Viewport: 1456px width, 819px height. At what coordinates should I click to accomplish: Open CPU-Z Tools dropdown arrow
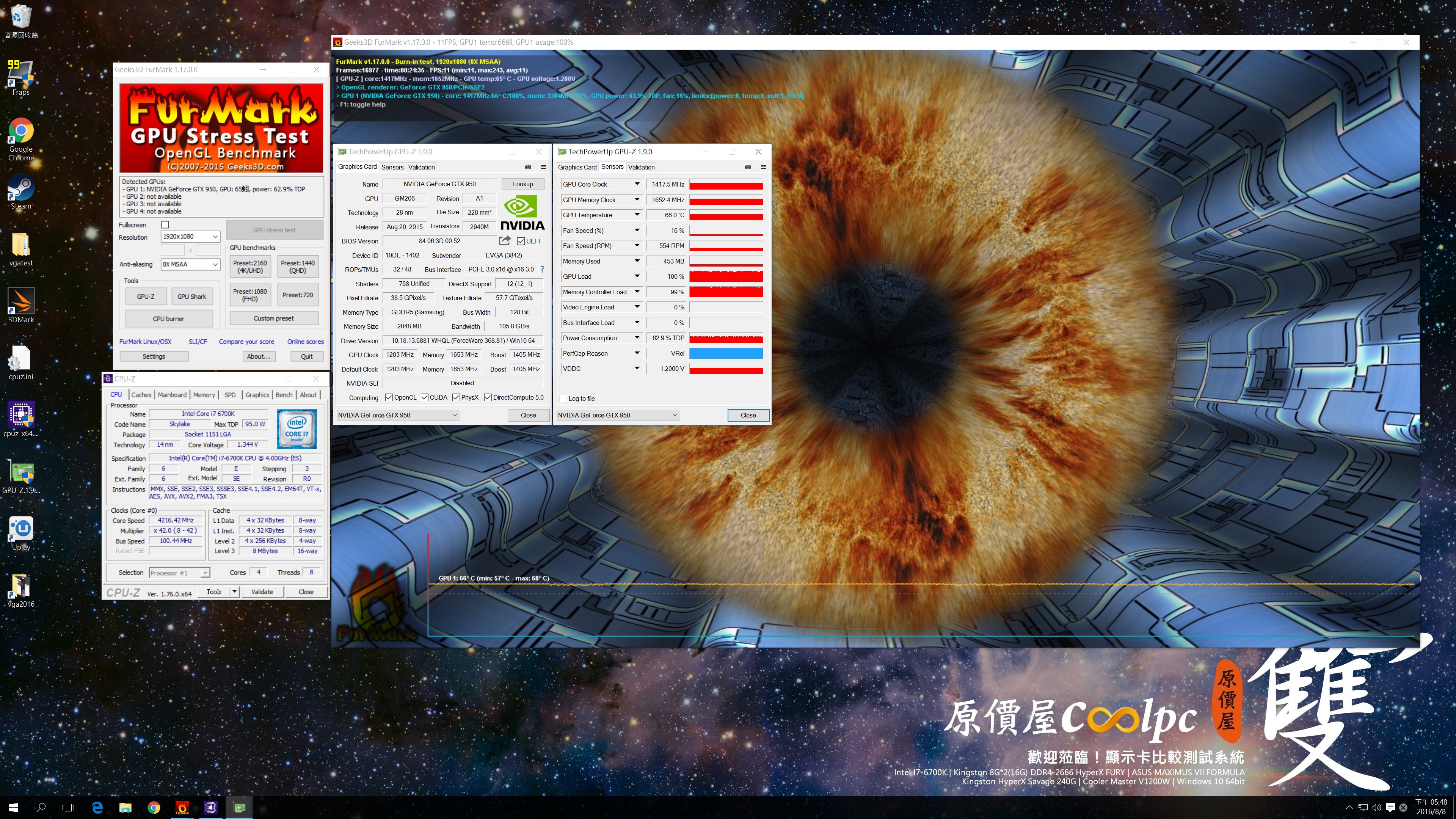tap(234, 592)
